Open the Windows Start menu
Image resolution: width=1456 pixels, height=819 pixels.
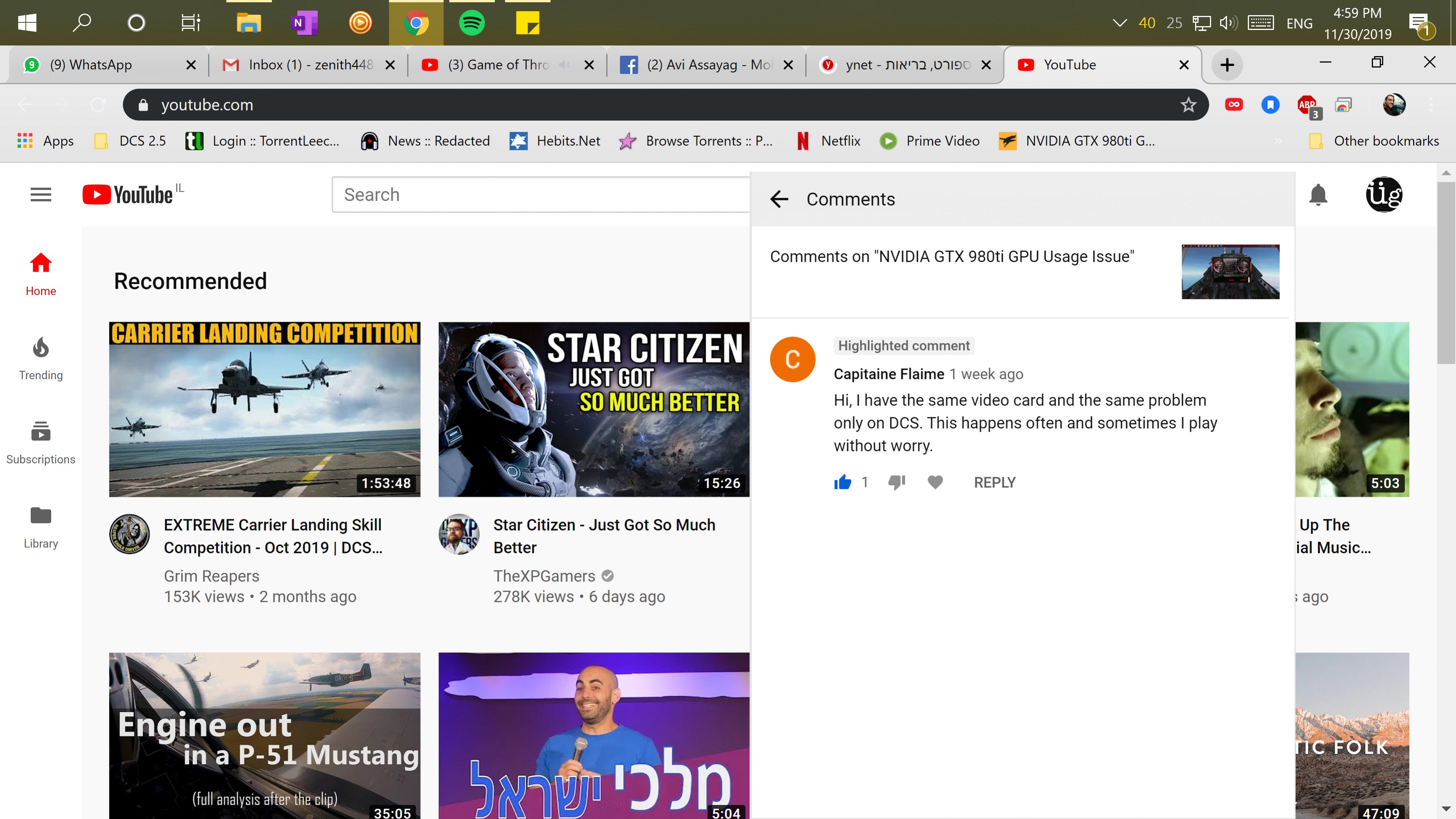[27, 23]
